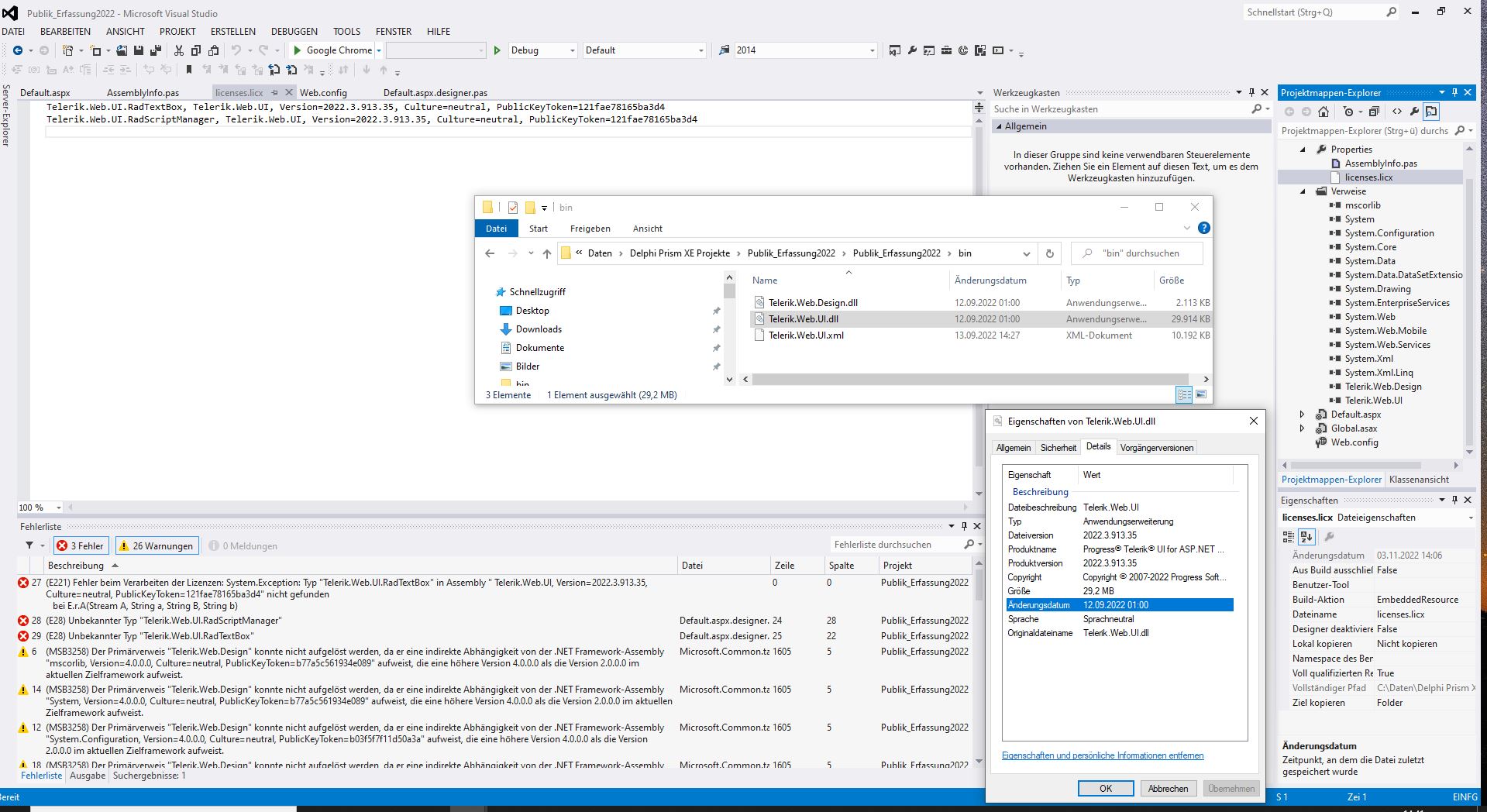
Task: Click the Cut scissors icon
Action: click(178, 50)
